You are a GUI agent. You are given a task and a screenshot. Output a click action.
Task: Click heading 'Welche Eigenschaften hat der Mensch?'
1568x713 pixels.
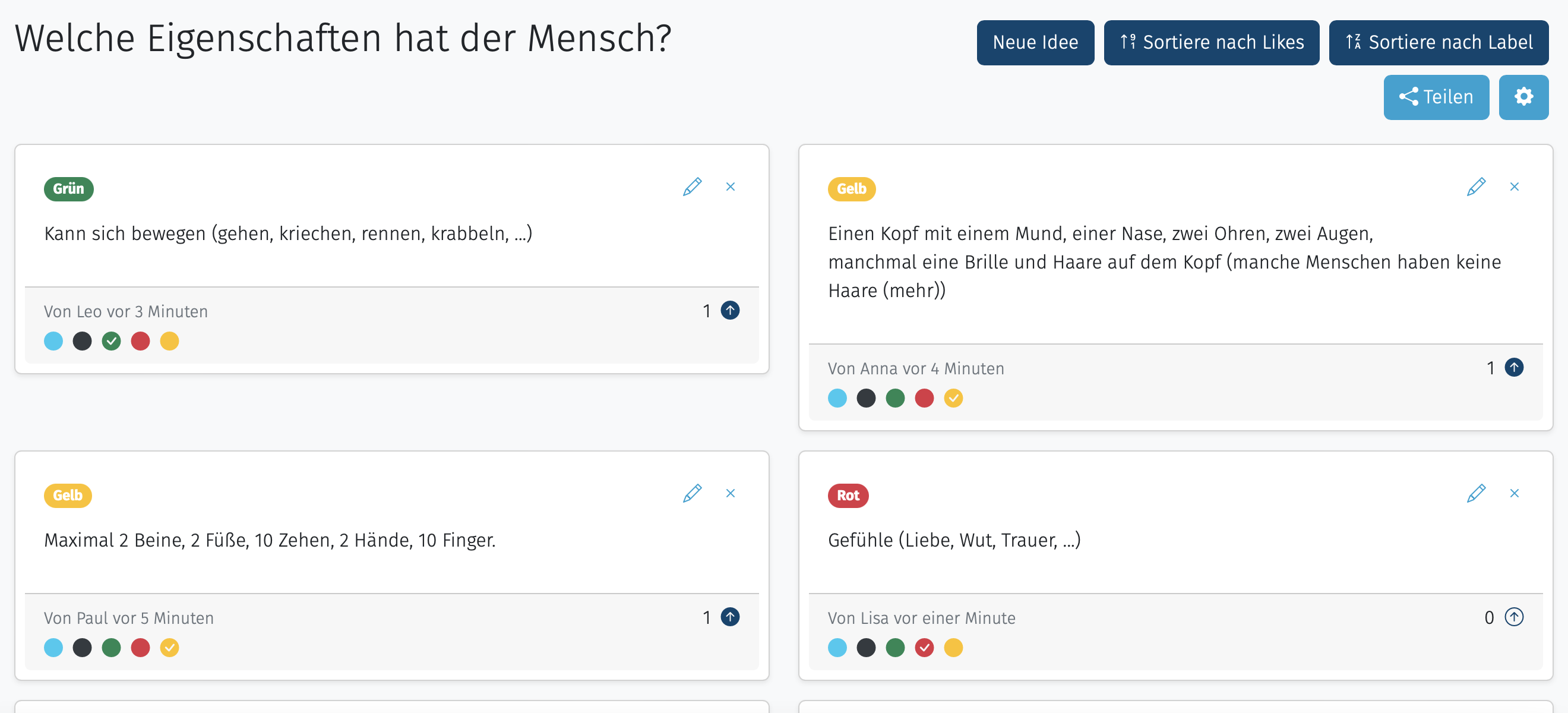[x=343, y=39]
